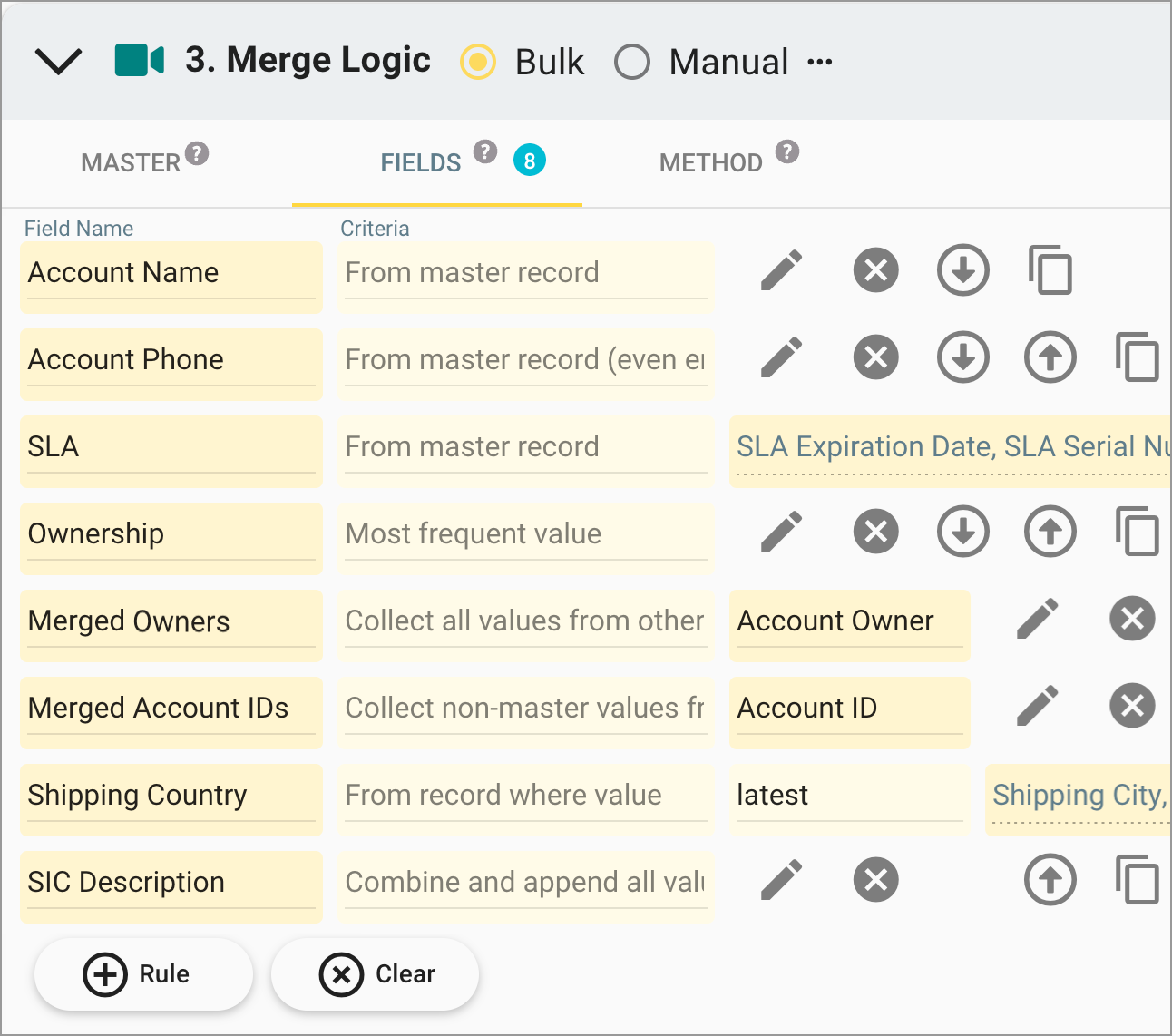The height and width of the screenshot is (1036, 1172).
Task: Move the Account Phone rule up
Action: (x=1050, y=357)
